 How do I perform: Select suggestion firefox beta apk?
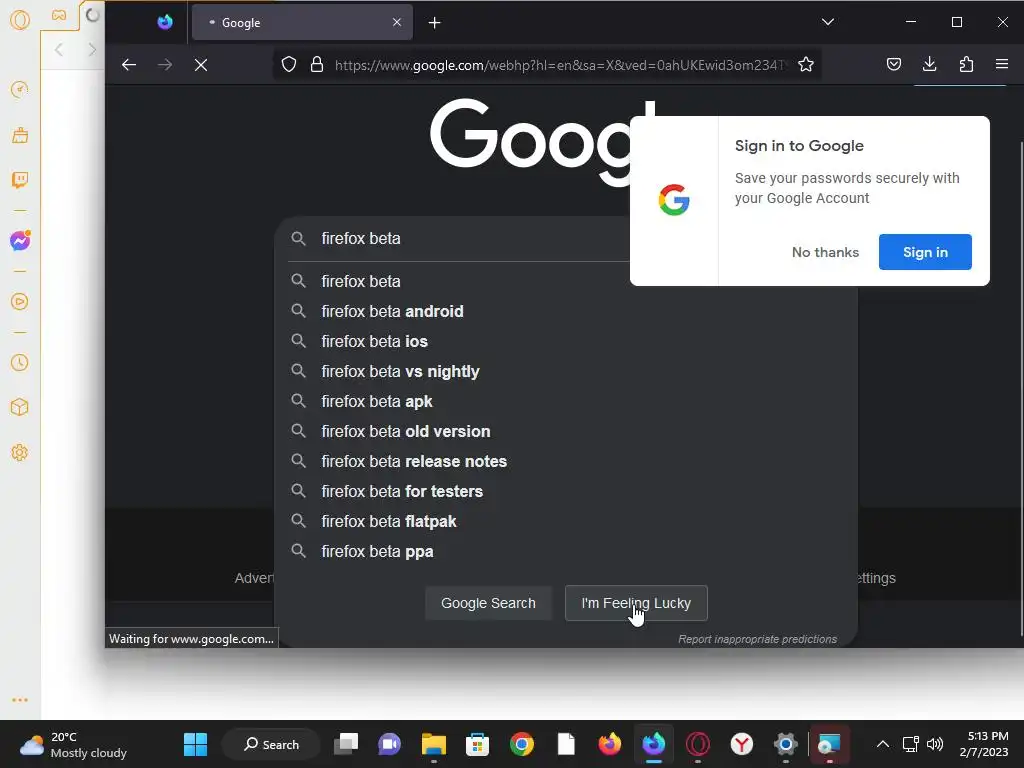point(566,402)
